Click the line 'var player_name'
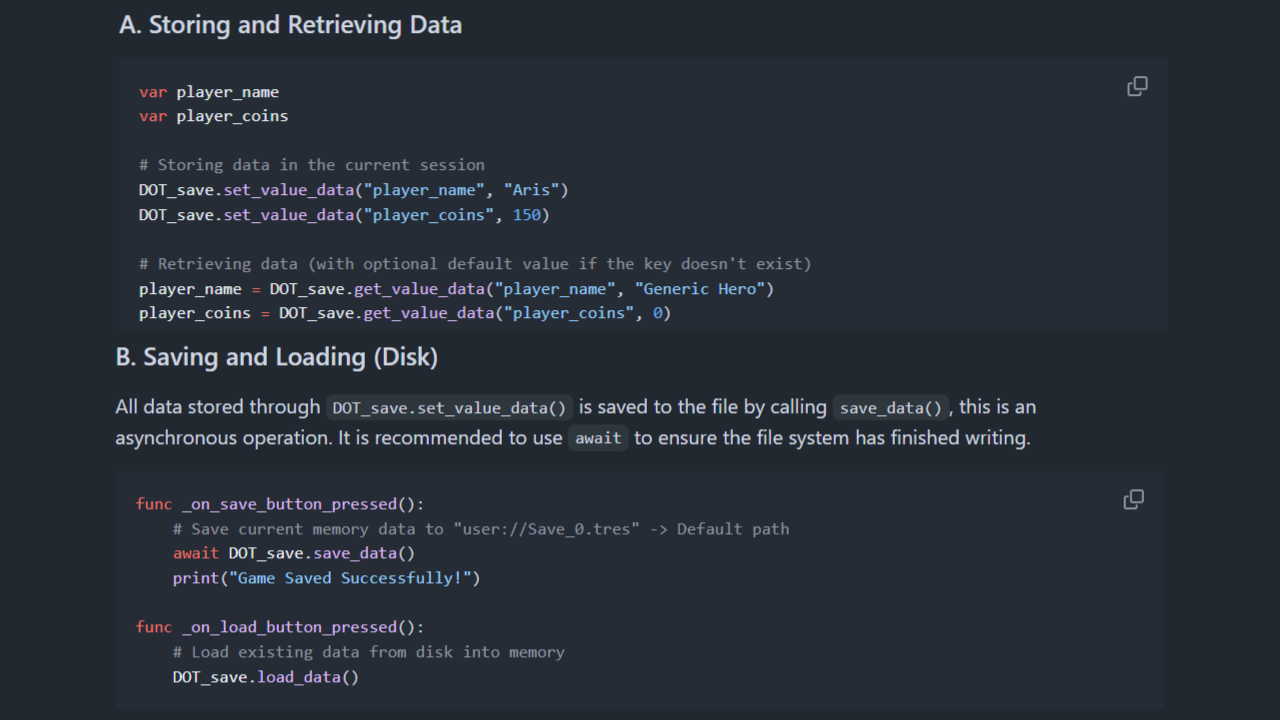Image resolution: width=1280 pixels, height=720 pixels. 209,92
